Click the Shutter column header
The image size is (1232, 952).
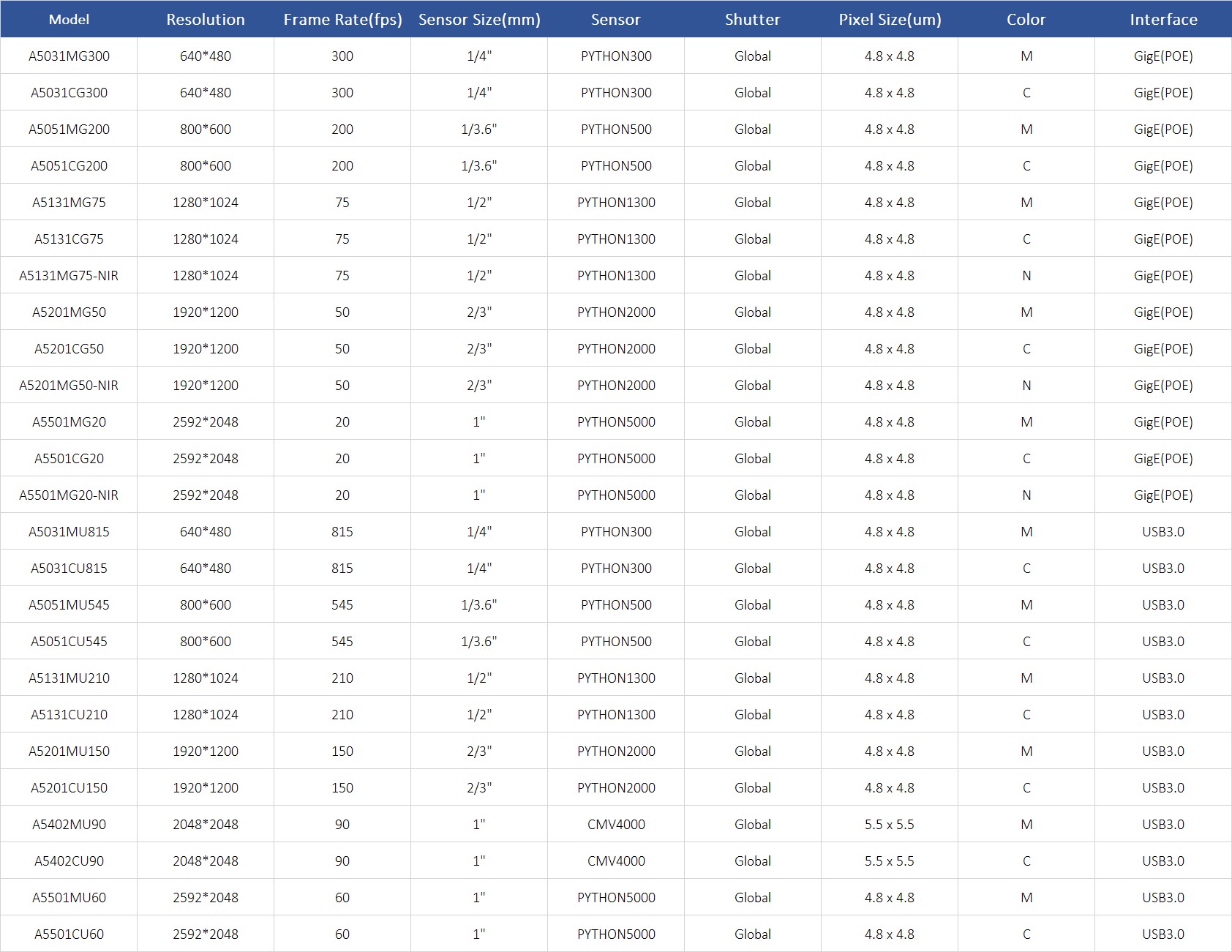753,20
